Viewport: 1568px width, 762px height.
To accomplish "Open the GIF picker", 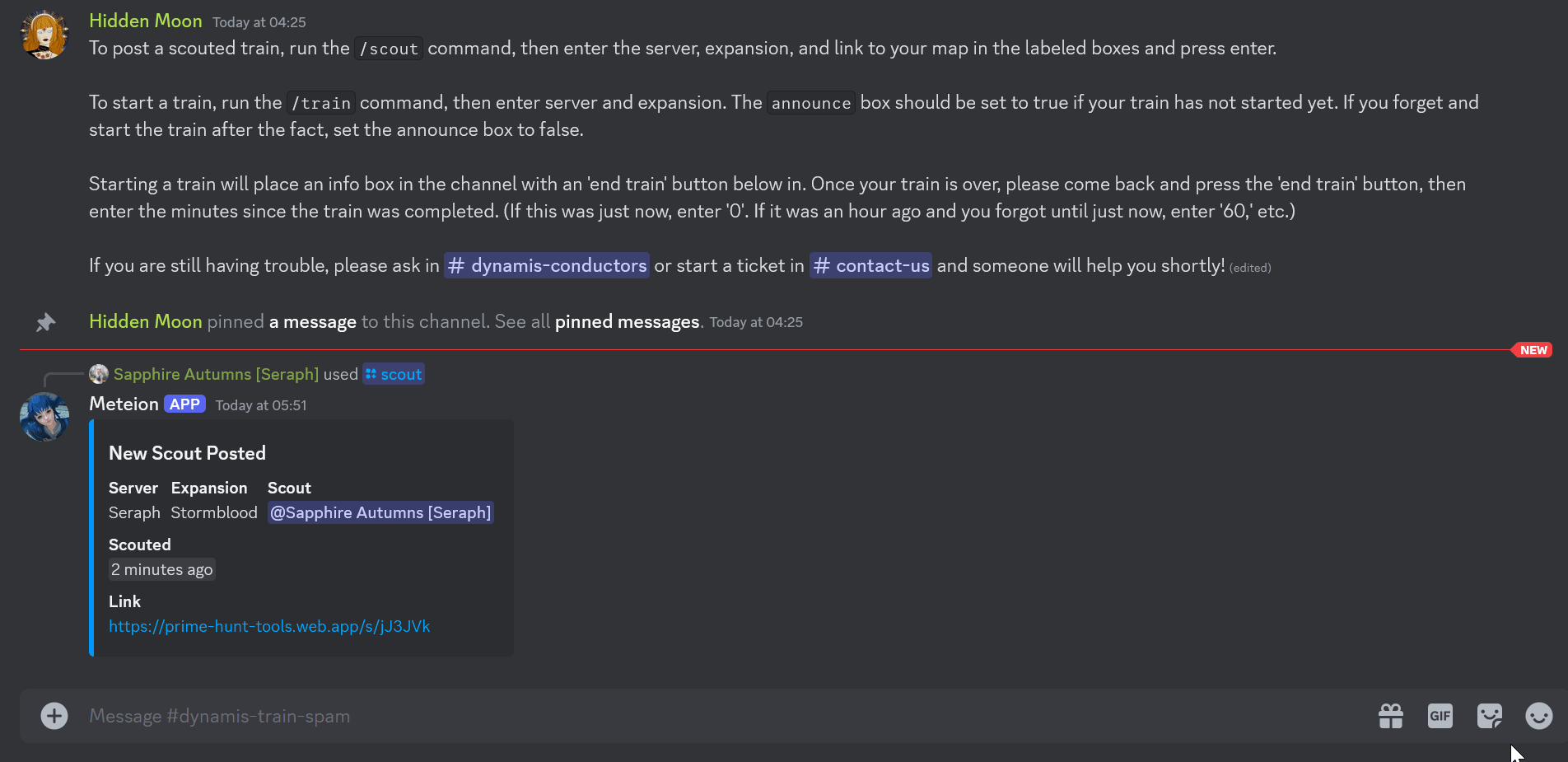I will pyautogui.click(x=1440, y=716).
